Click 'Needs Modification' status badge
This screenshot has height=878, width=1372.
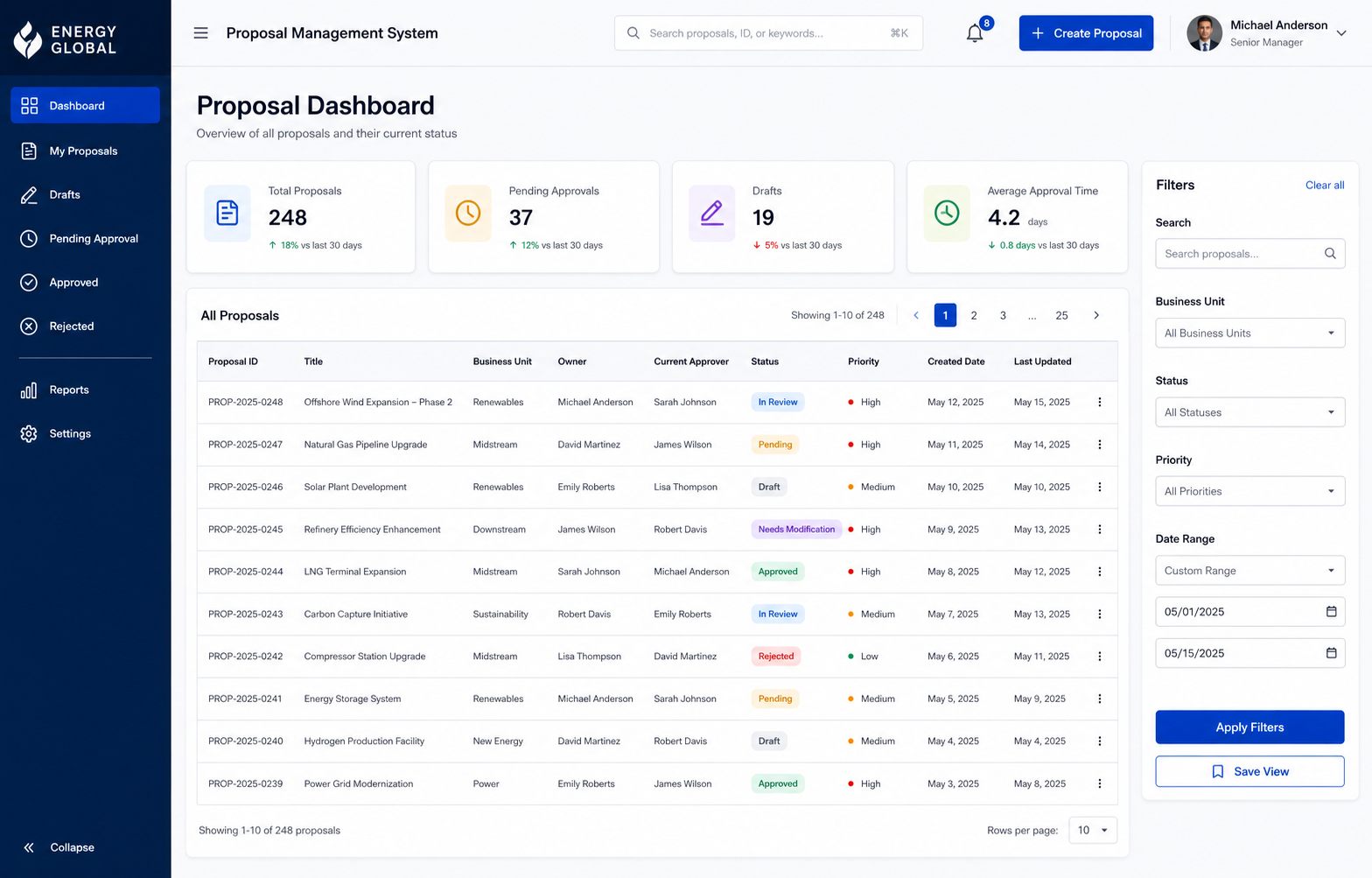[x=796, y=530]
